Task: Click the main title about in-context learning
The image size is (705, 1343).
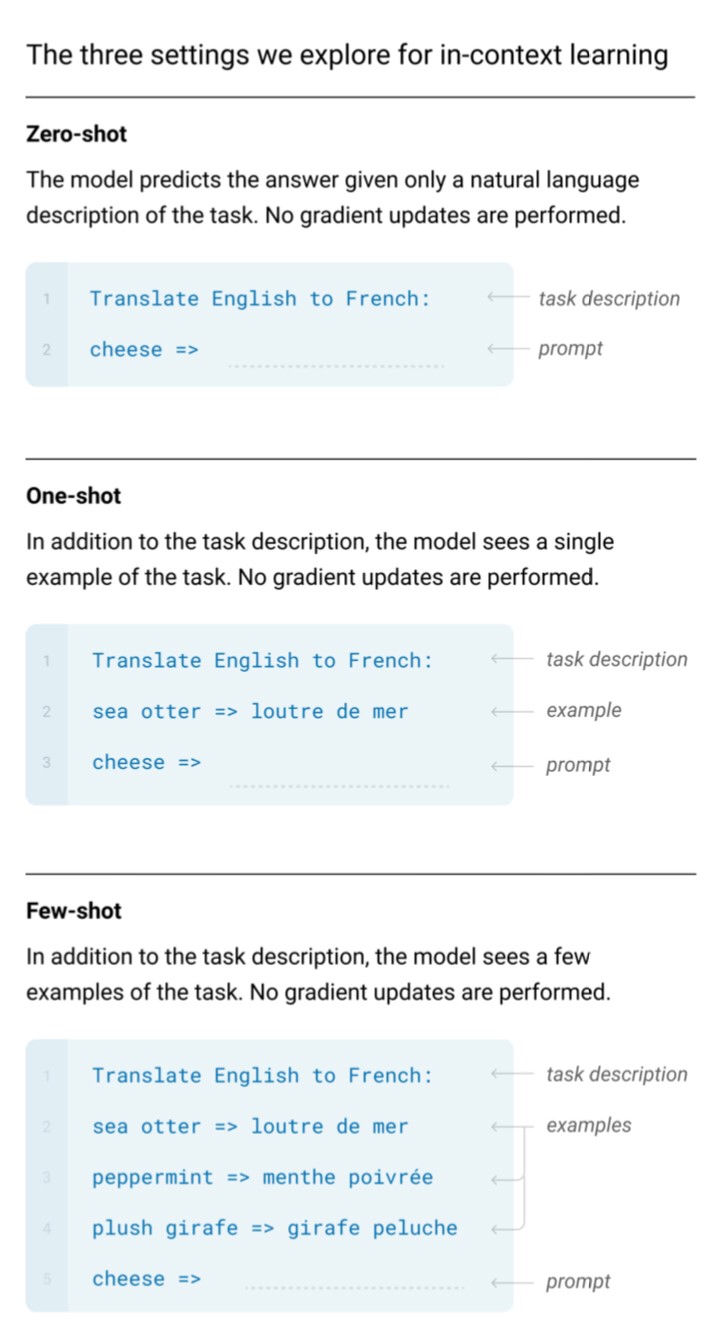Action: coord(346,54)
